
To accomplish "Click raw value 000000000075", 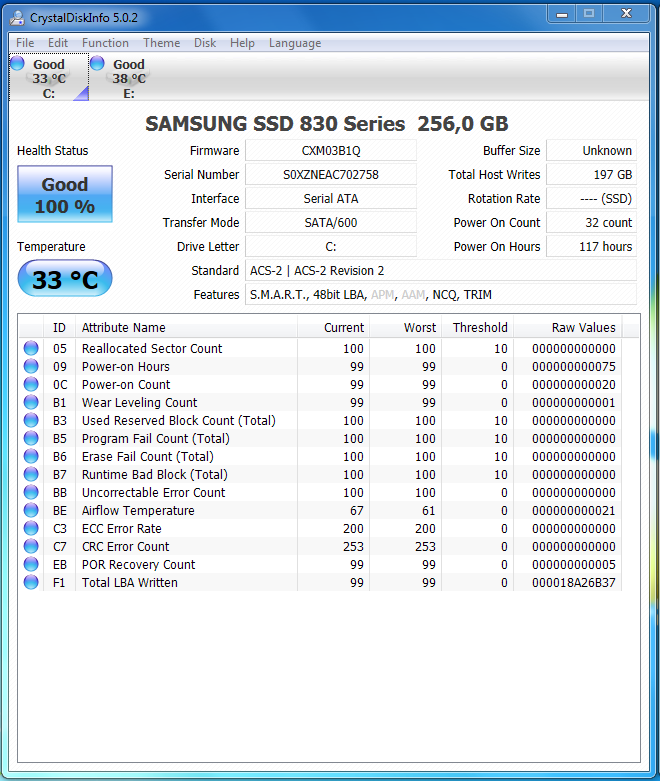I will 573,366.
